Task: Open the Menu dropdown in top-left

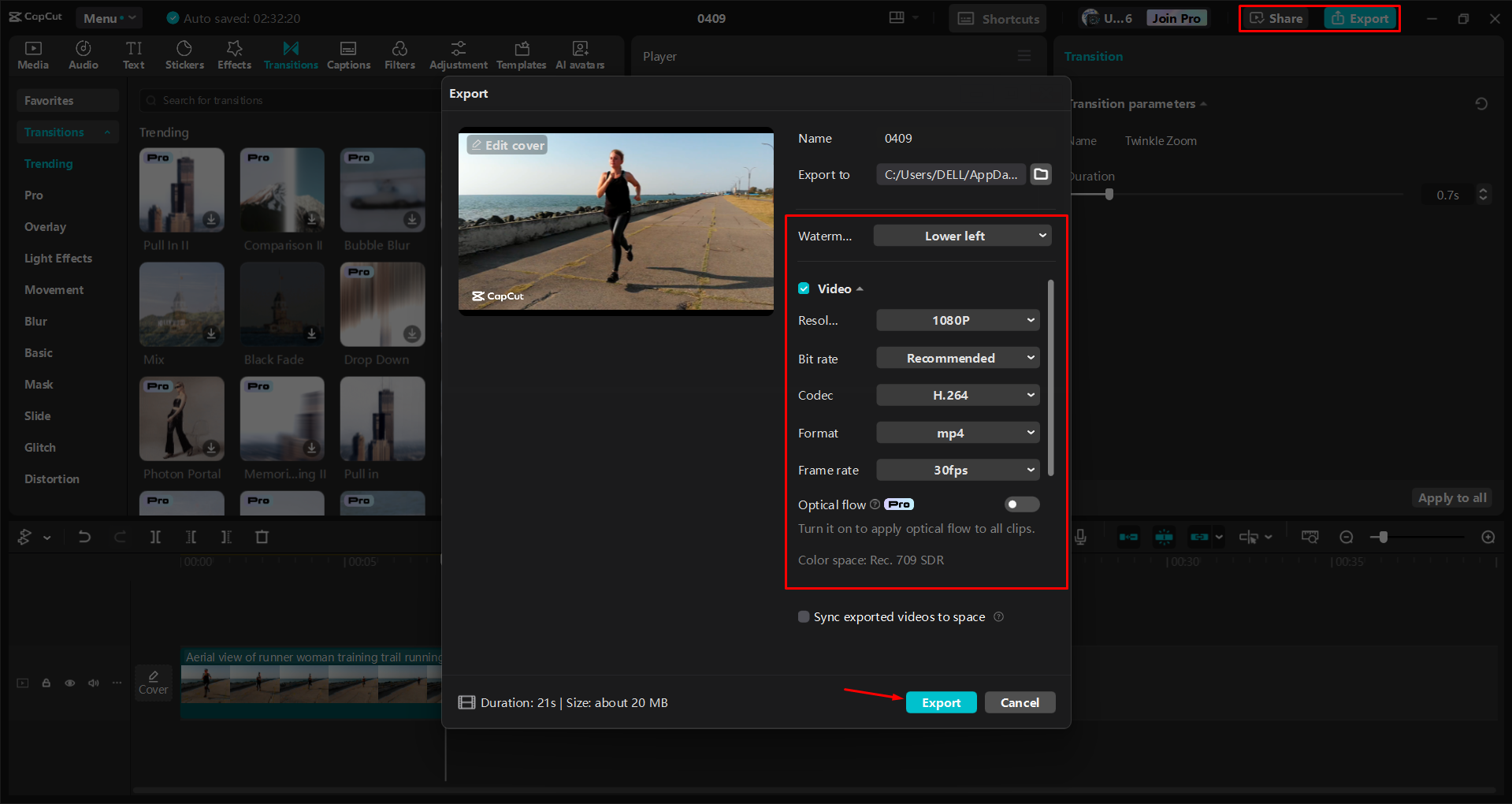Action: coord(109,17)
